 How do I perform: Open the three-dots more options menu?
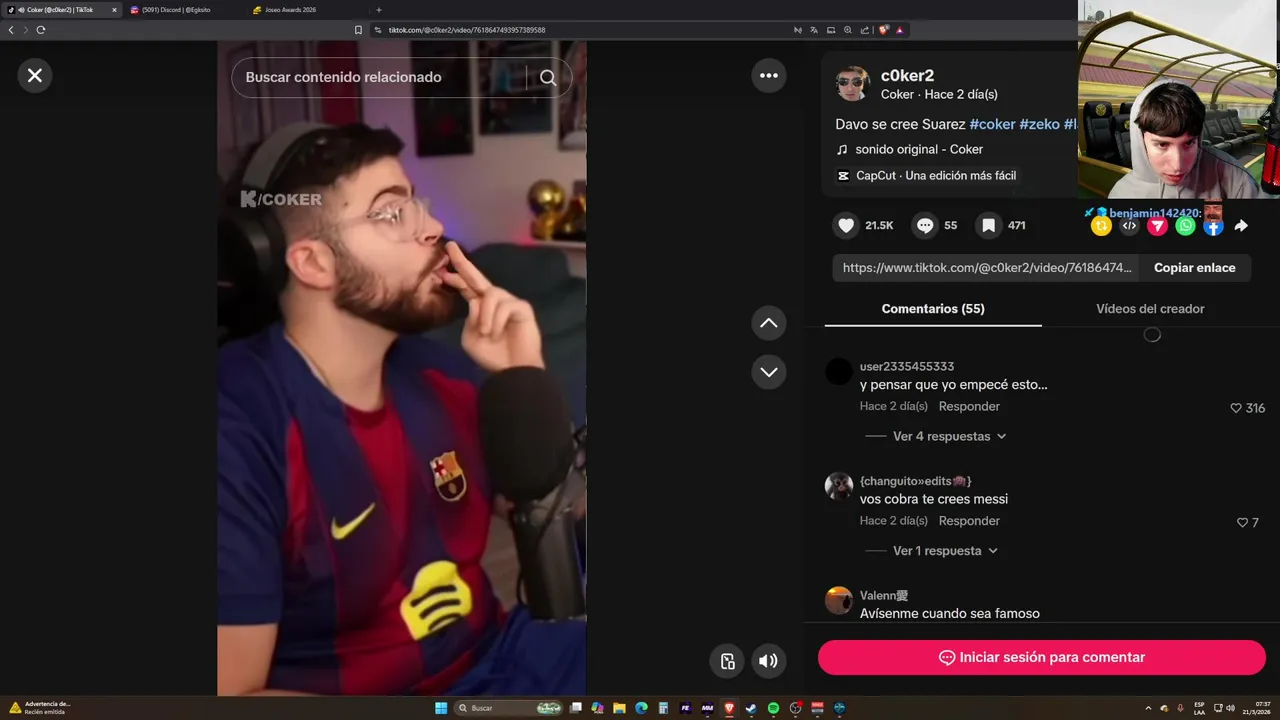click(769, 75)
